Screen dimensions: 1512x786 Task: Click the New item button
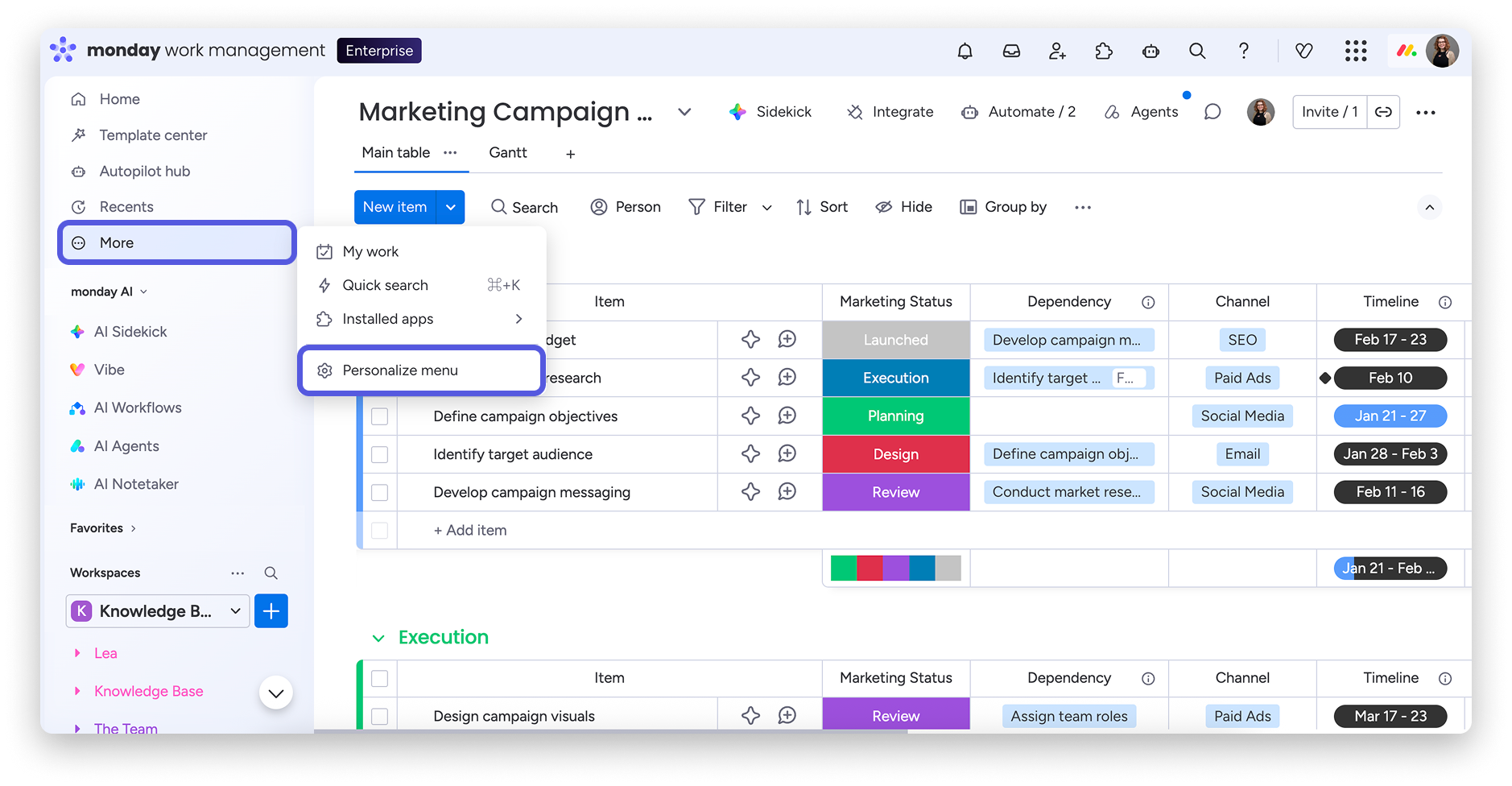(x=395, y=208)
